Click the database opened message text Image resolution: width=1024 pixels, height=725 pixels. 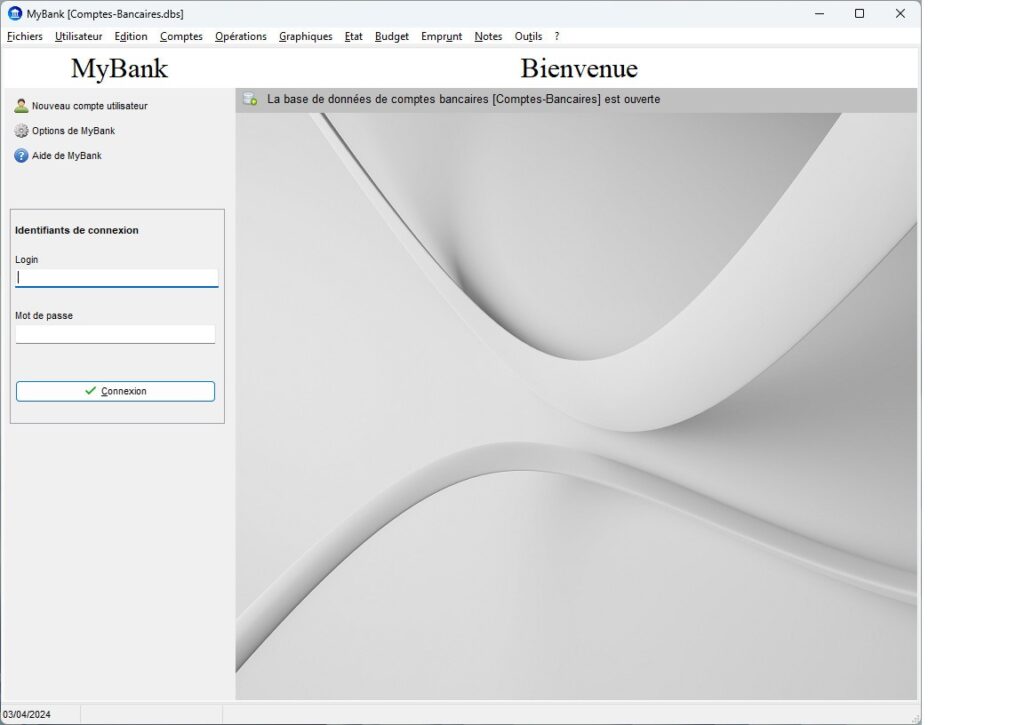click(464, 99)
